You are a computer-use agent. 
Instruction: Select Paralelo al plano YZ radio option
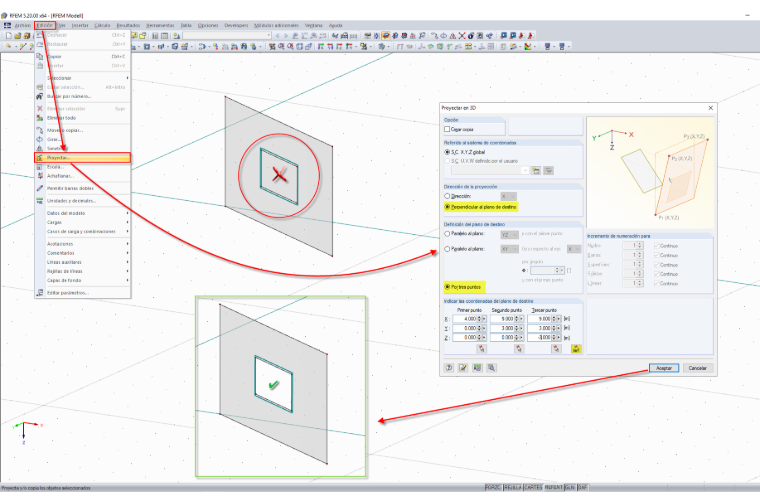[x=447, y=234]
